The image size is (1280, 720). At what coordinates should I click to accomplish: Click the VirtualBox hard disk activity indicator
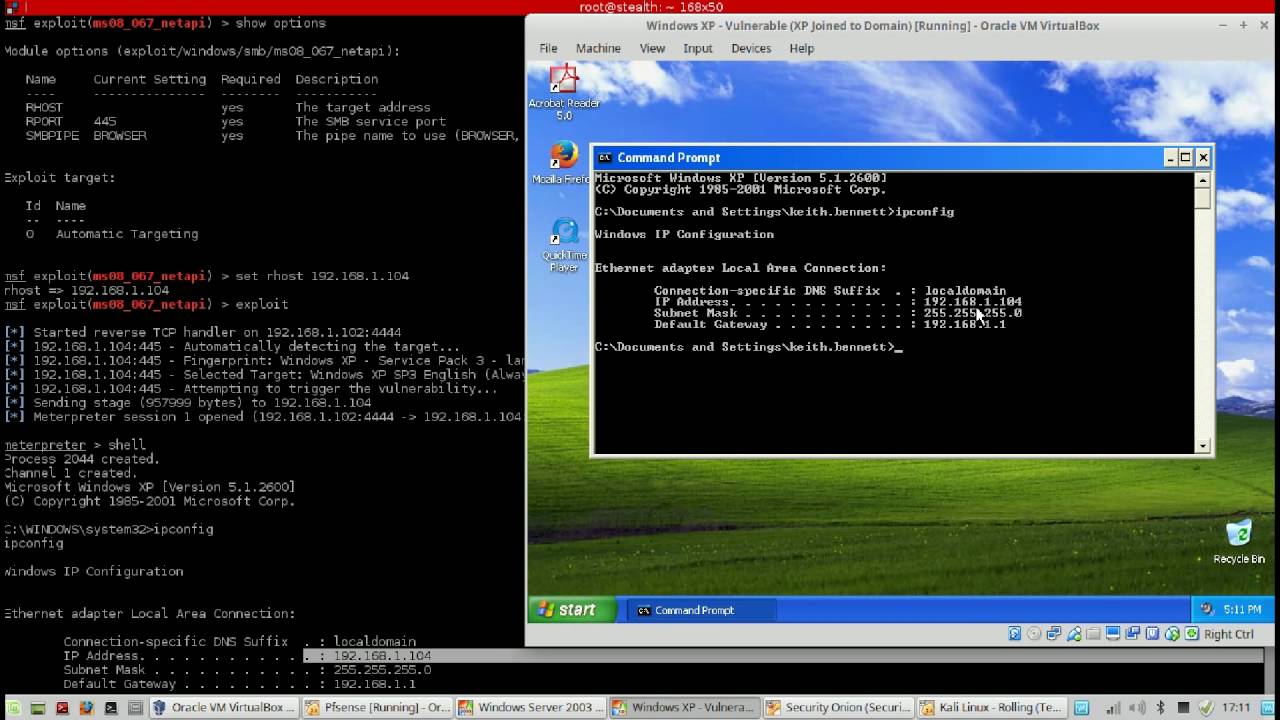(x=1015, y=633)
